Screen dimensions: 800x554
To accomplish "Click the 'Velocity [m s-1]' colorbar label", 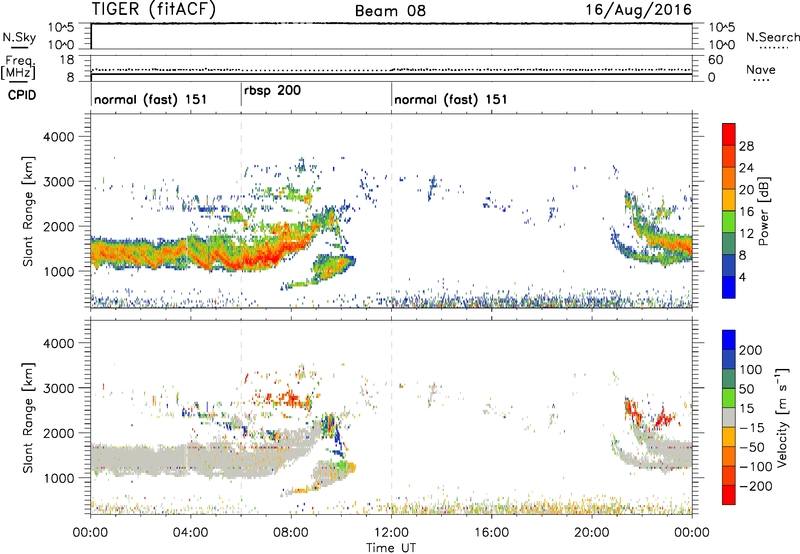I will [782, 417].
